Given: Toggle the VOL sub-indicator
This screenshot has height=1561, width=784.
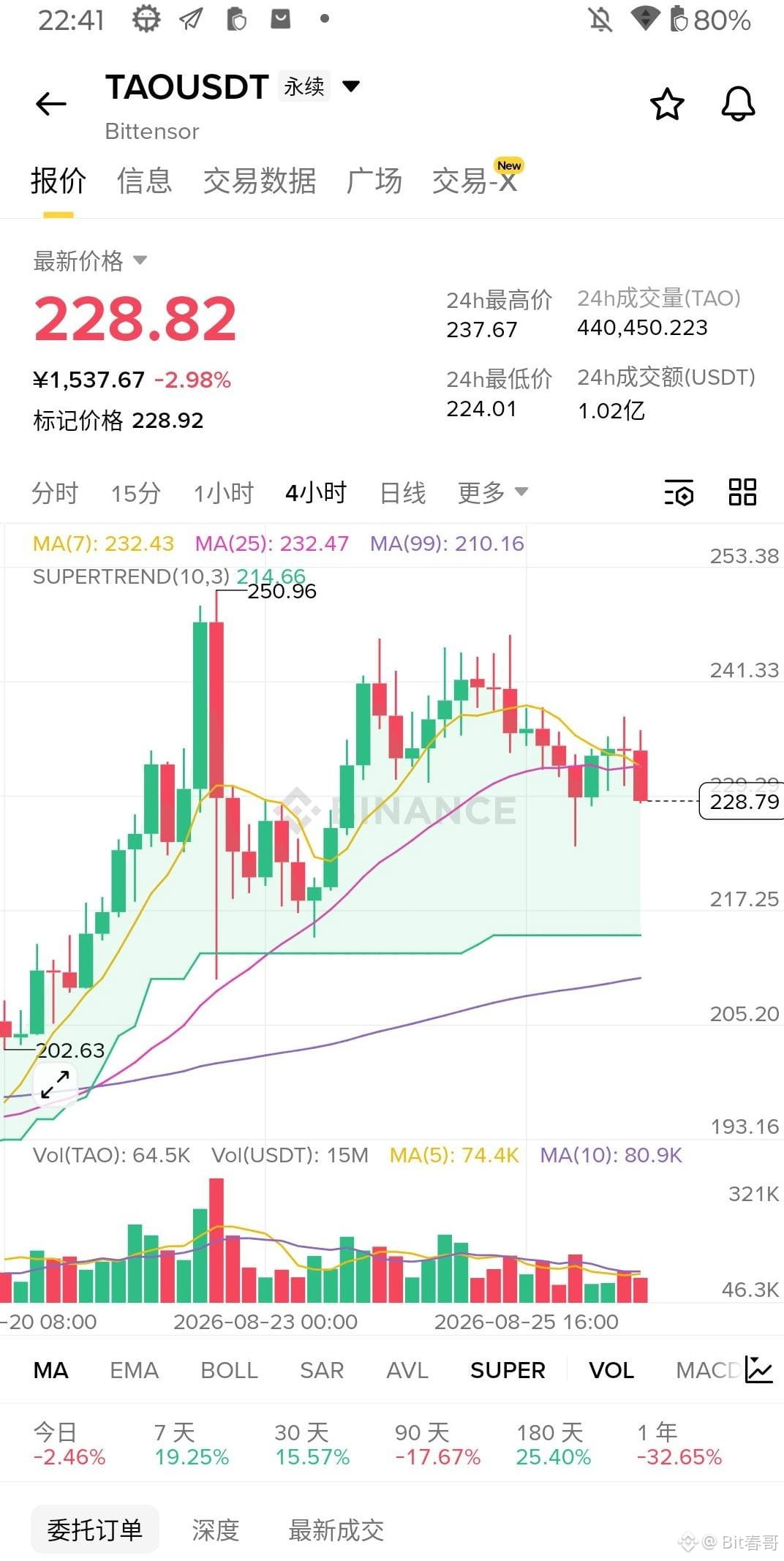Looking at the screenshot, I should click(611, 1370).
